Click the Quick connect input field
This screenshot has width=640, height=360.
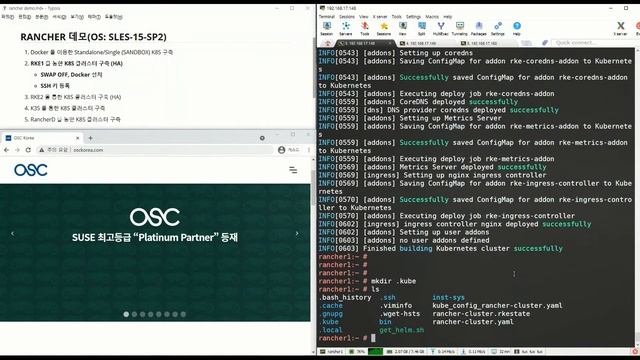click(592, 43)
